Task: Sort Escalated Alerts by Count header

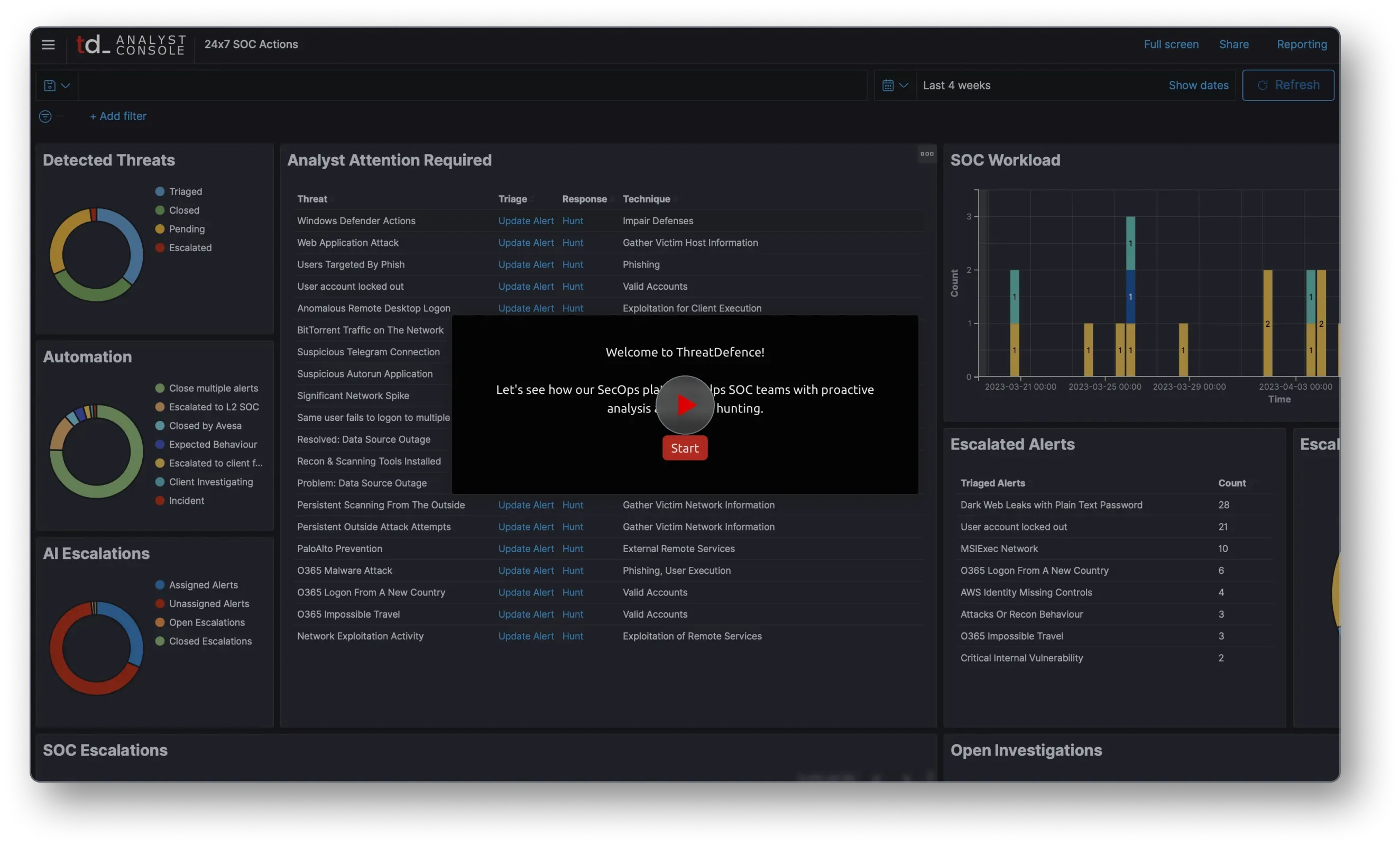Action: click(x=1231, y=483)
